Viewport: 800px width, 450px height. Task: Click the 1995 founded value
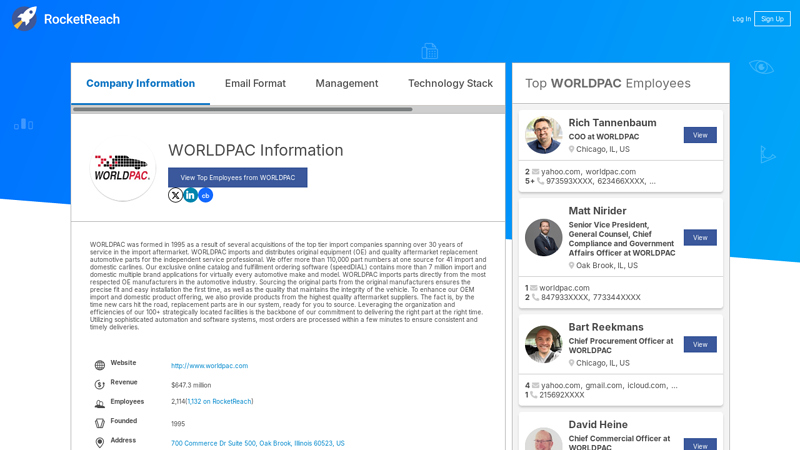pyautogui.click(x=178, y=424)
